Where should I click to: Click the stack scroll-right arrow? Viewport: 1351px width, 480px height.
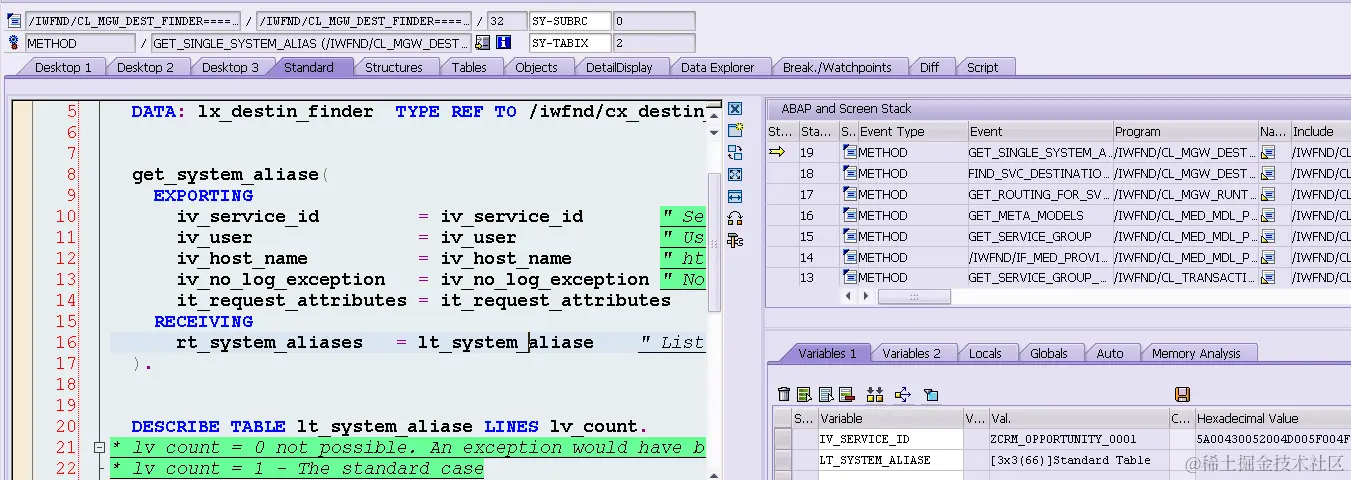[866, 297]
